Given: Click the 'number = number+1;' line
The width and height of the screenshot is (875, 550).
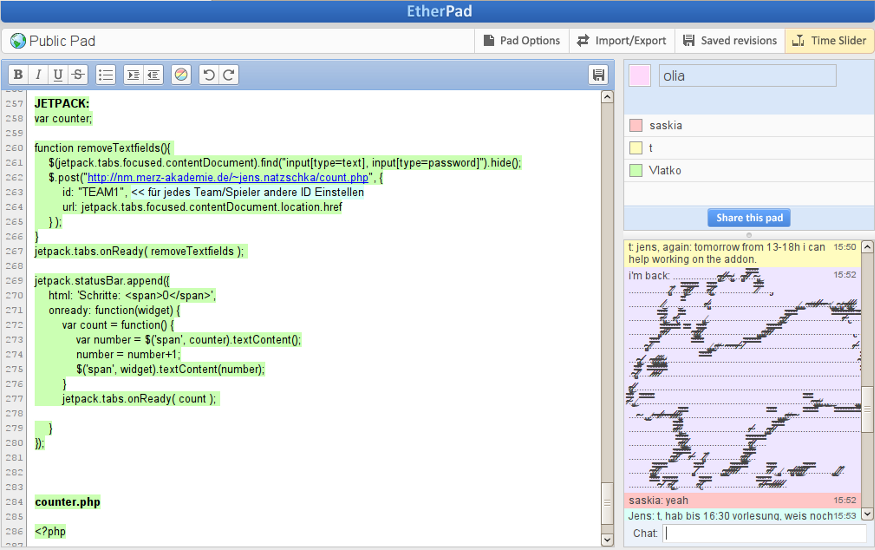Looking at the screenshot, I should tap(128, 354).
